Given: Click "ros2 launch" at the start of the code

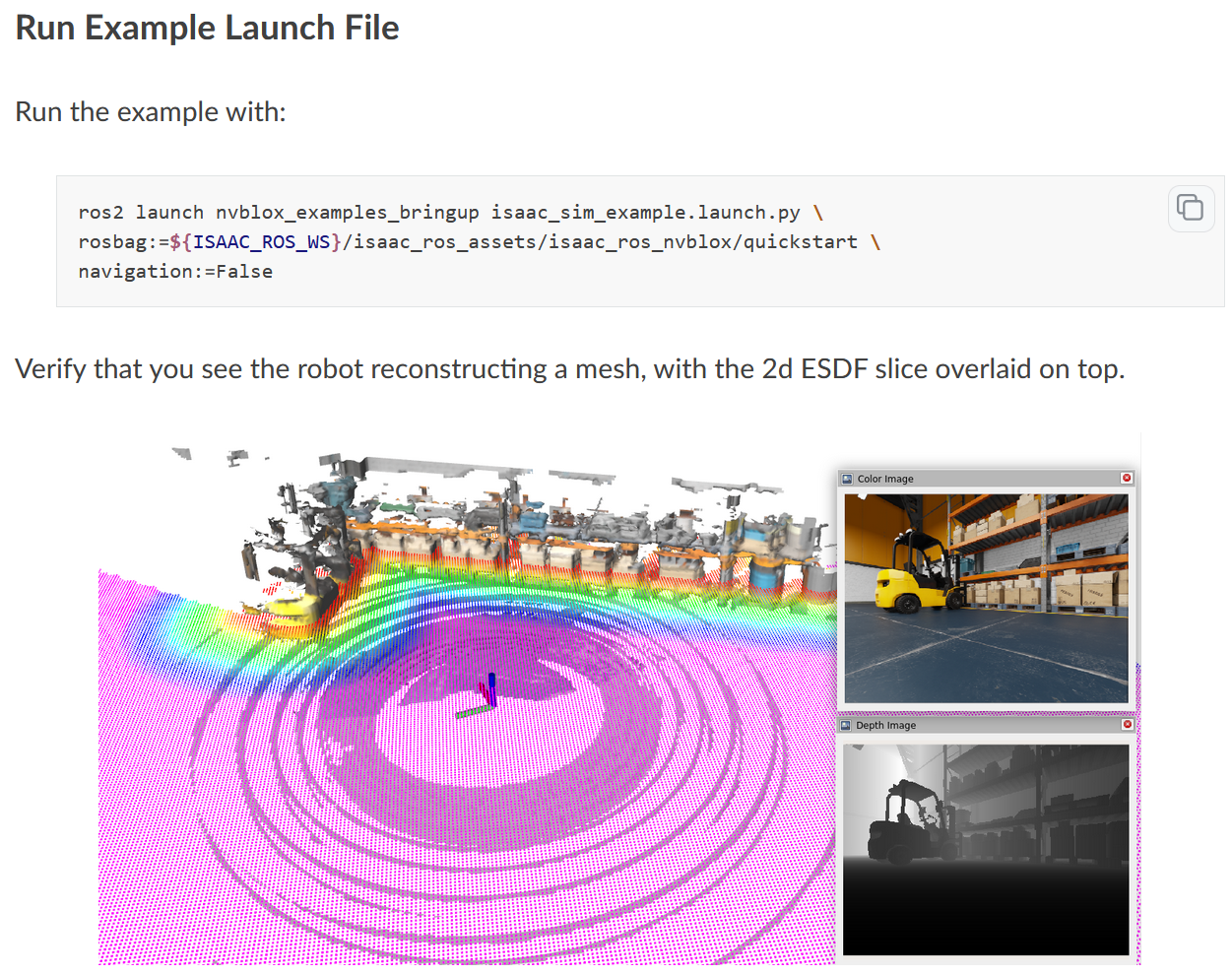Looking at the screenshot, I should pyautogui.click(x=140, y=213).
